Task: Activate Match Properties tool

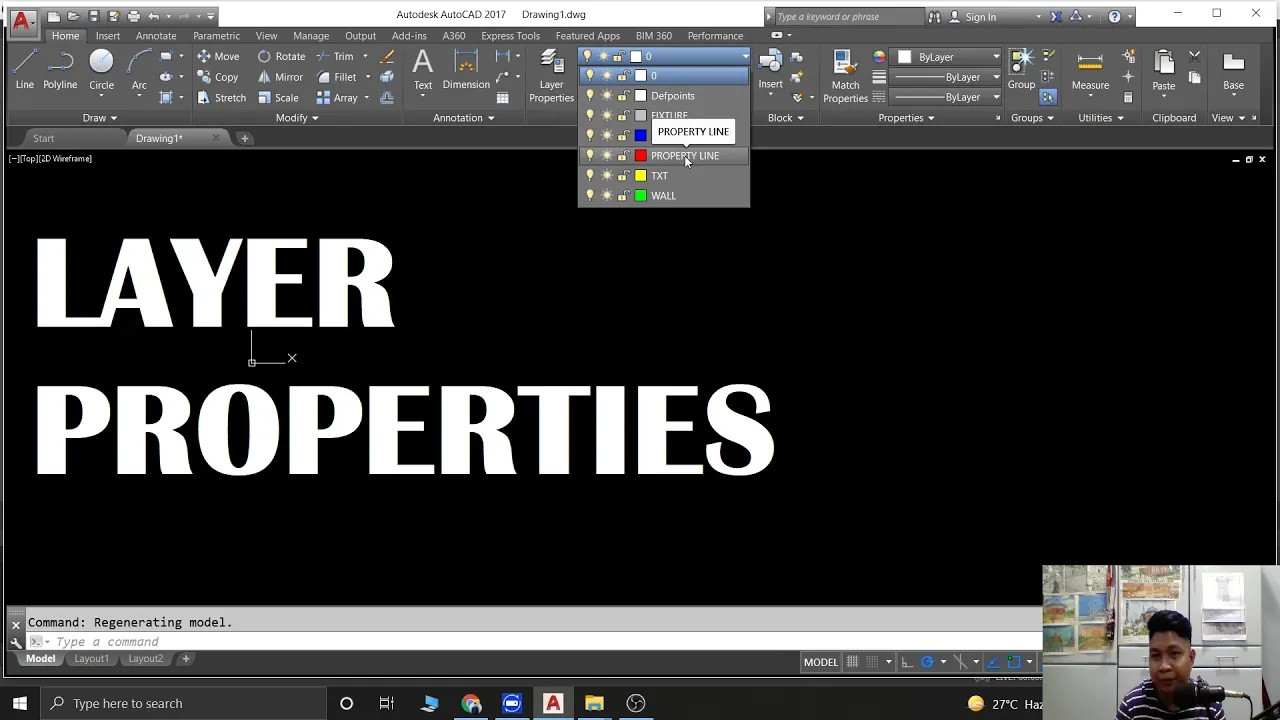Action: (845, 76)
